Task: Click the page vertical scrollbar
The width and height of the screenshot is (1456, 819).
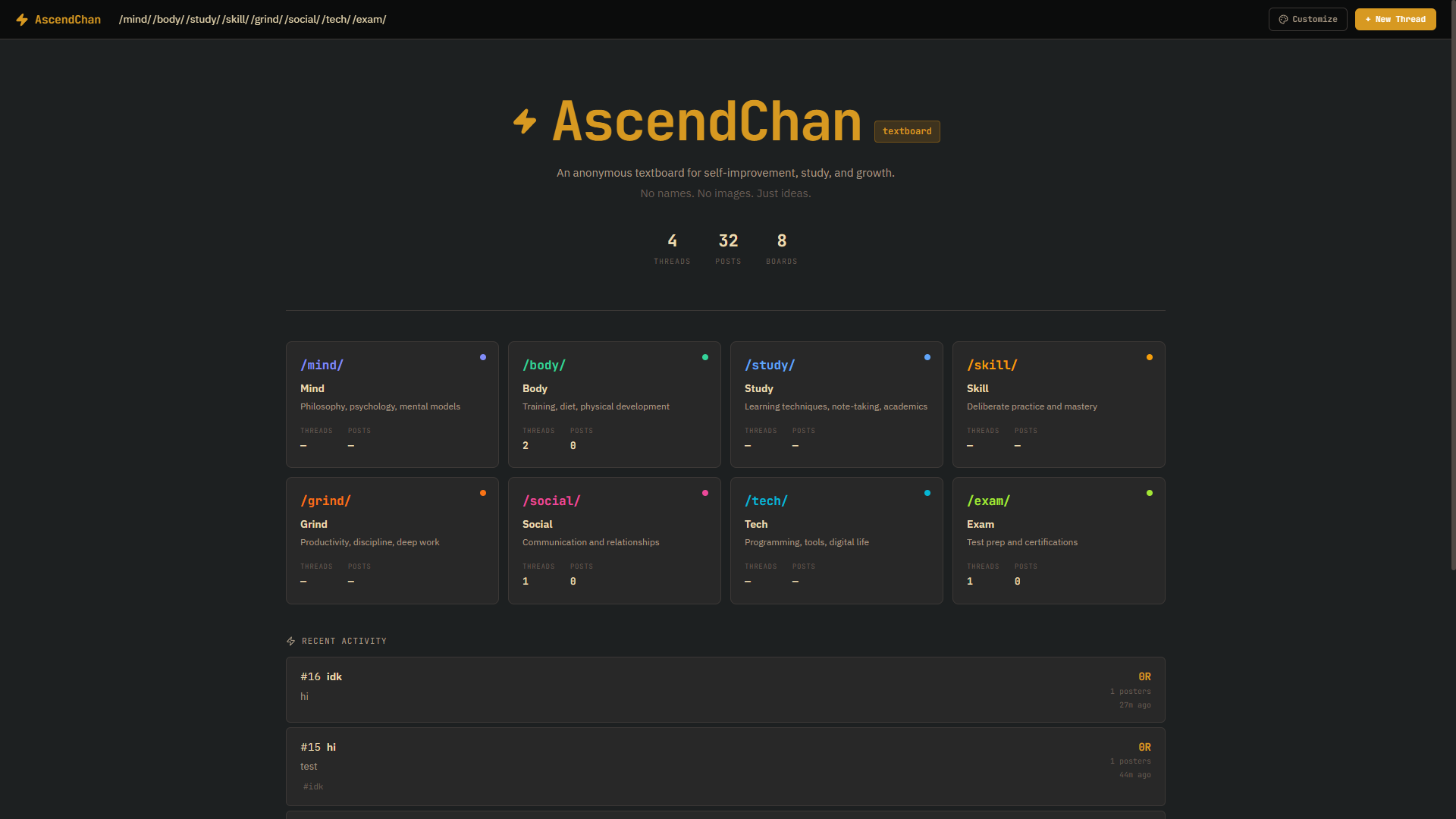Action: (x=1453, y=303)
